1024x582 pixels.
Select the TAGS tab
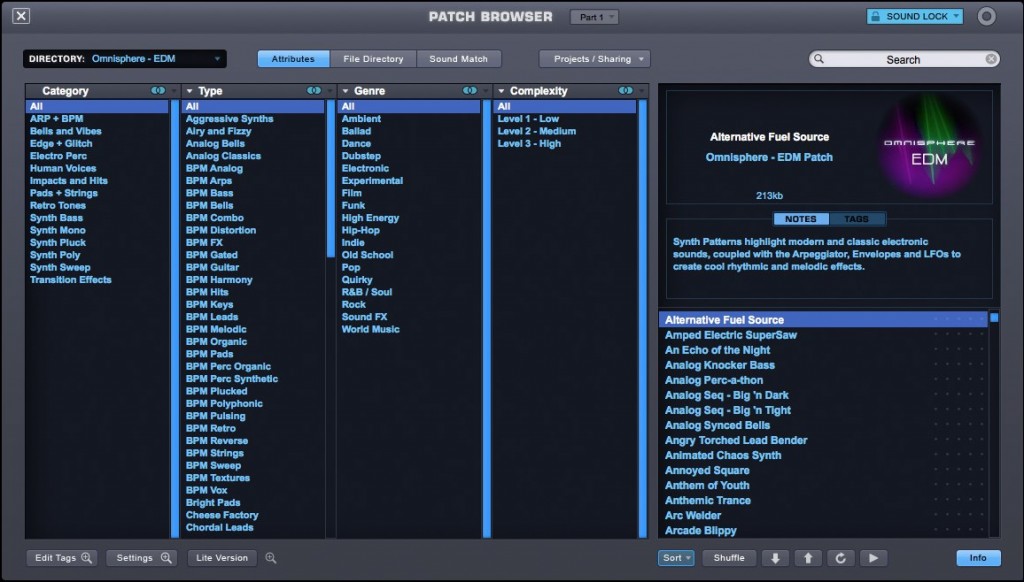pos(856,219)
